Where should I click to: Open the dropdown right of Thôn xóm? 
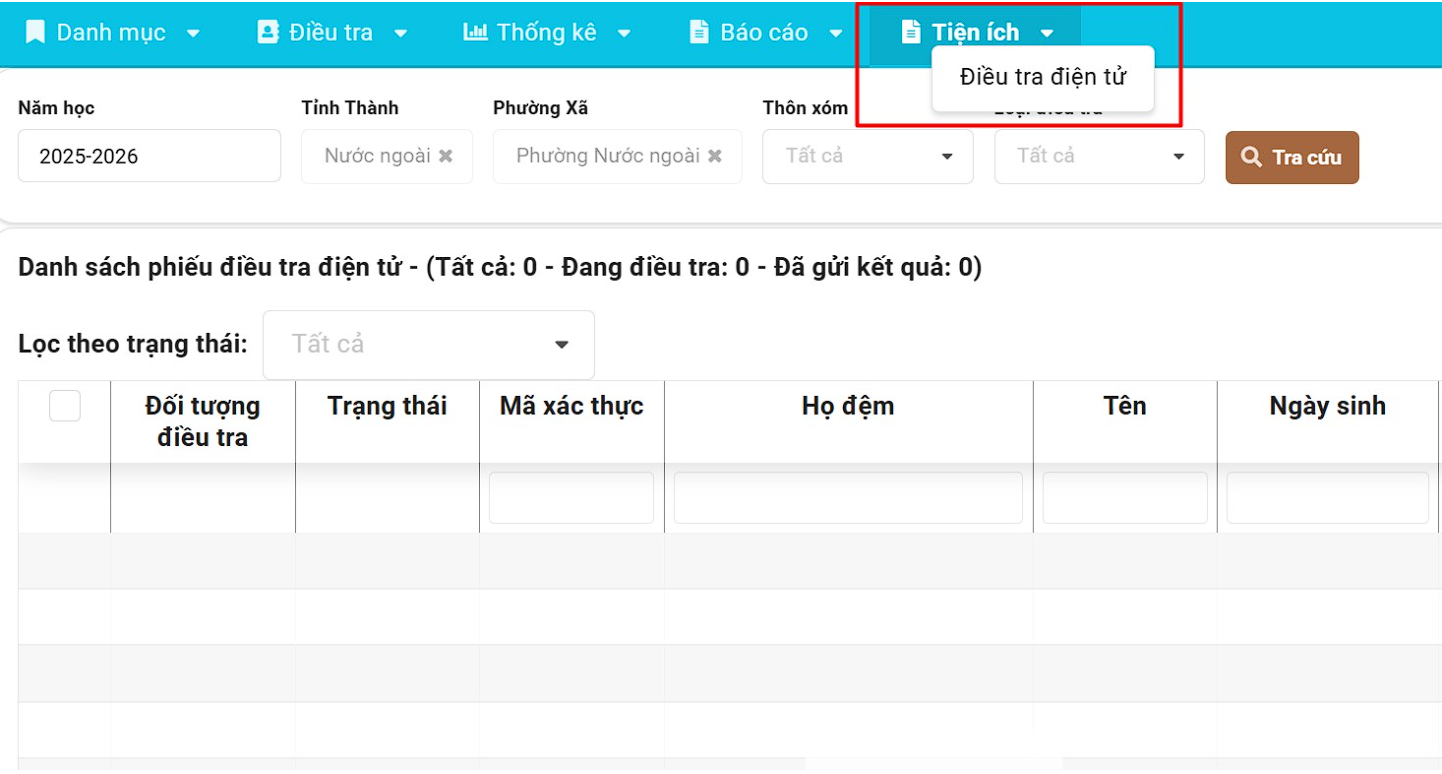(x=1098, y=157)
